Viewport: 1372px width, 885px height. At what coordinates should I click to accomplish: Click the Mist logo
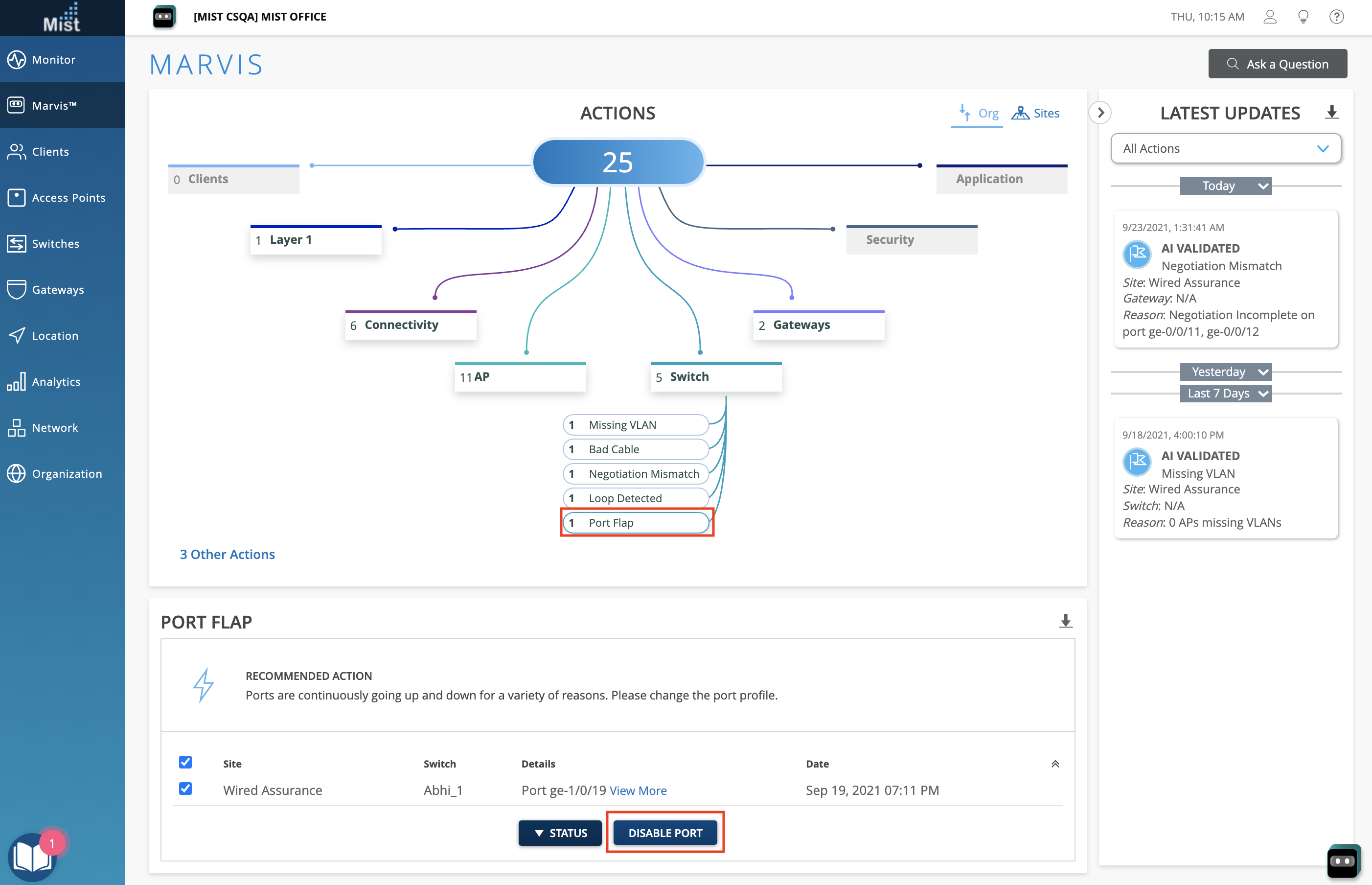(62, 18)
